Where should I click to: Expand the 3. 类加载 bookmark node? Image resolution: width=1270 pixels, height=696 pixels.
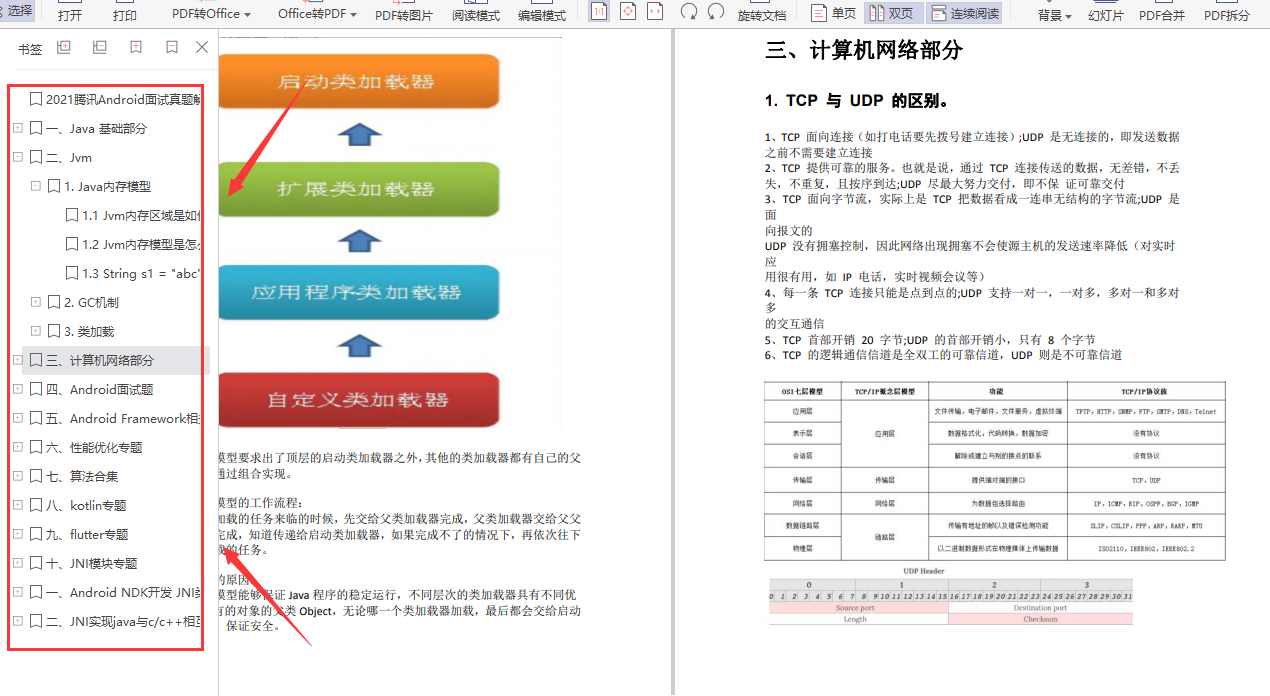click(x=36, y=331)
